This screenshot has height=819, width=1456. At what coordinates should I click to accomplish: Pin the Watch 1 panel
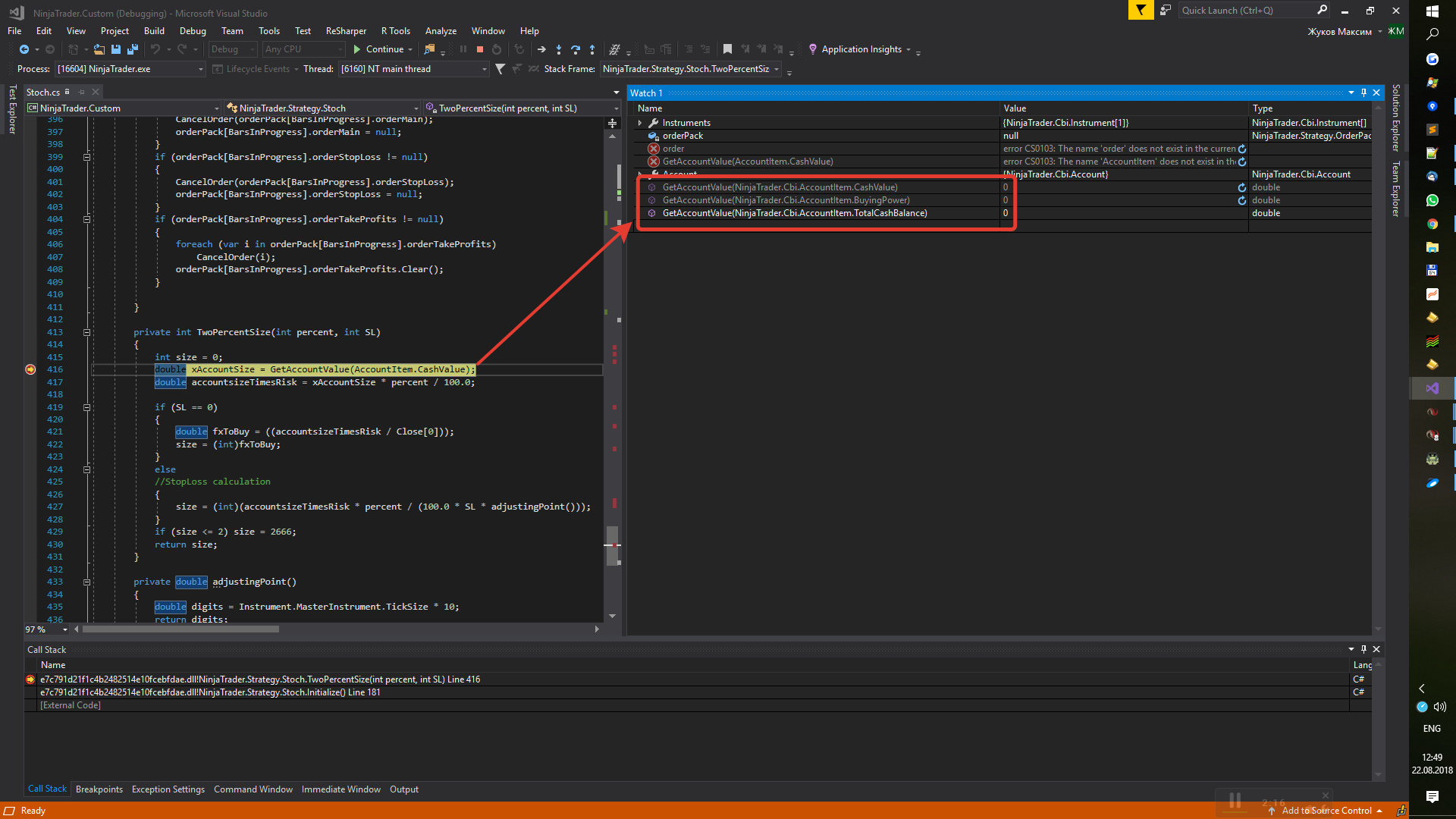click(1363, 93)
